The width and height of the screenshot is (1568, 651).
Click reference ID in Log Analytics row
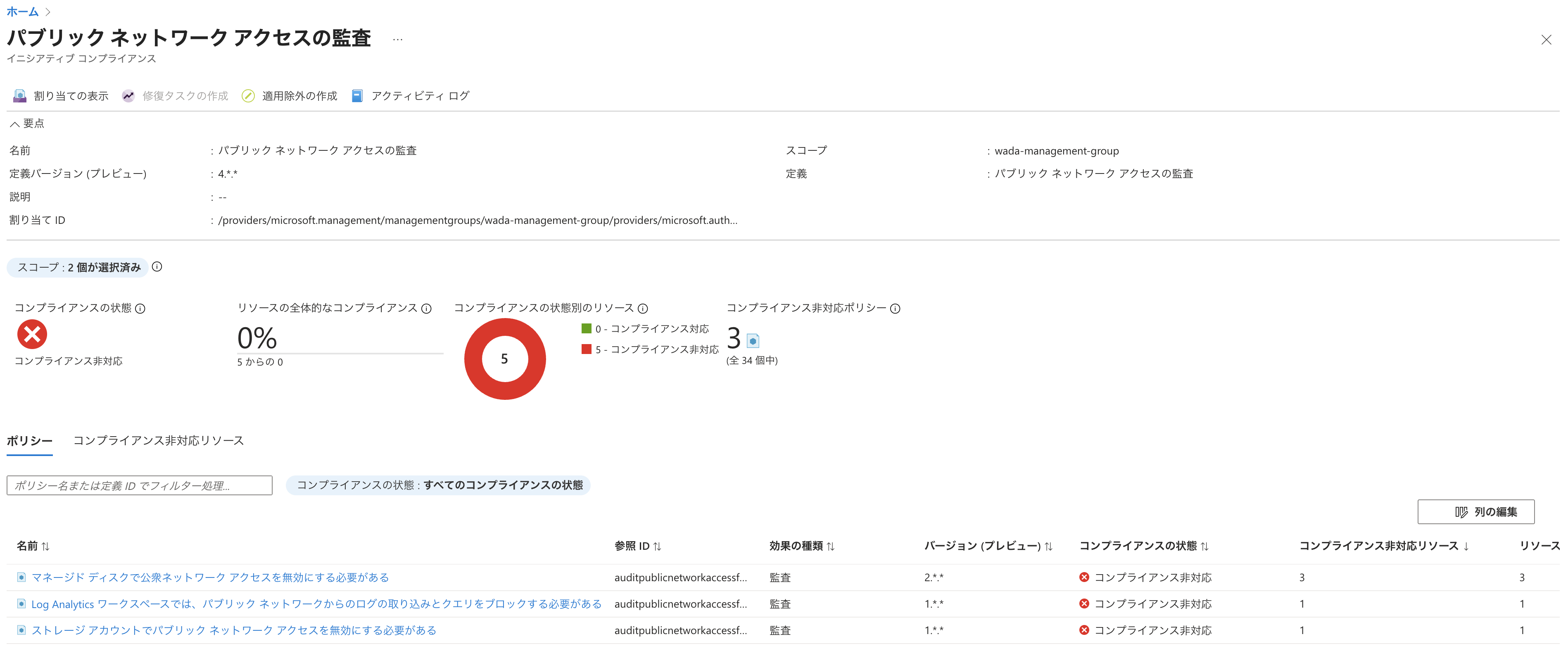(680, 603)
